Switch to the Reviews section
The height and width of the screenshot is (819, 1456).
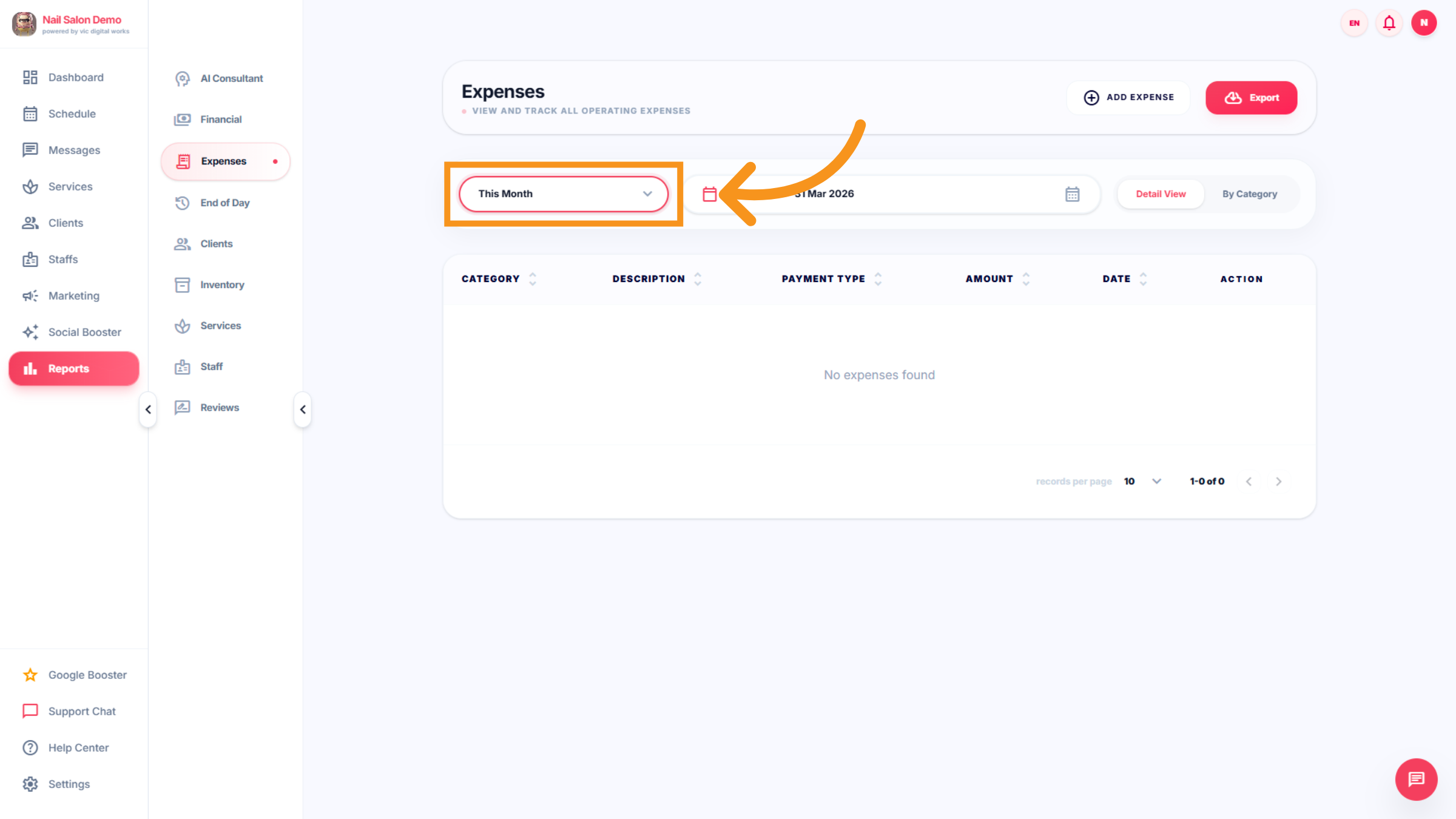point(220,407)
